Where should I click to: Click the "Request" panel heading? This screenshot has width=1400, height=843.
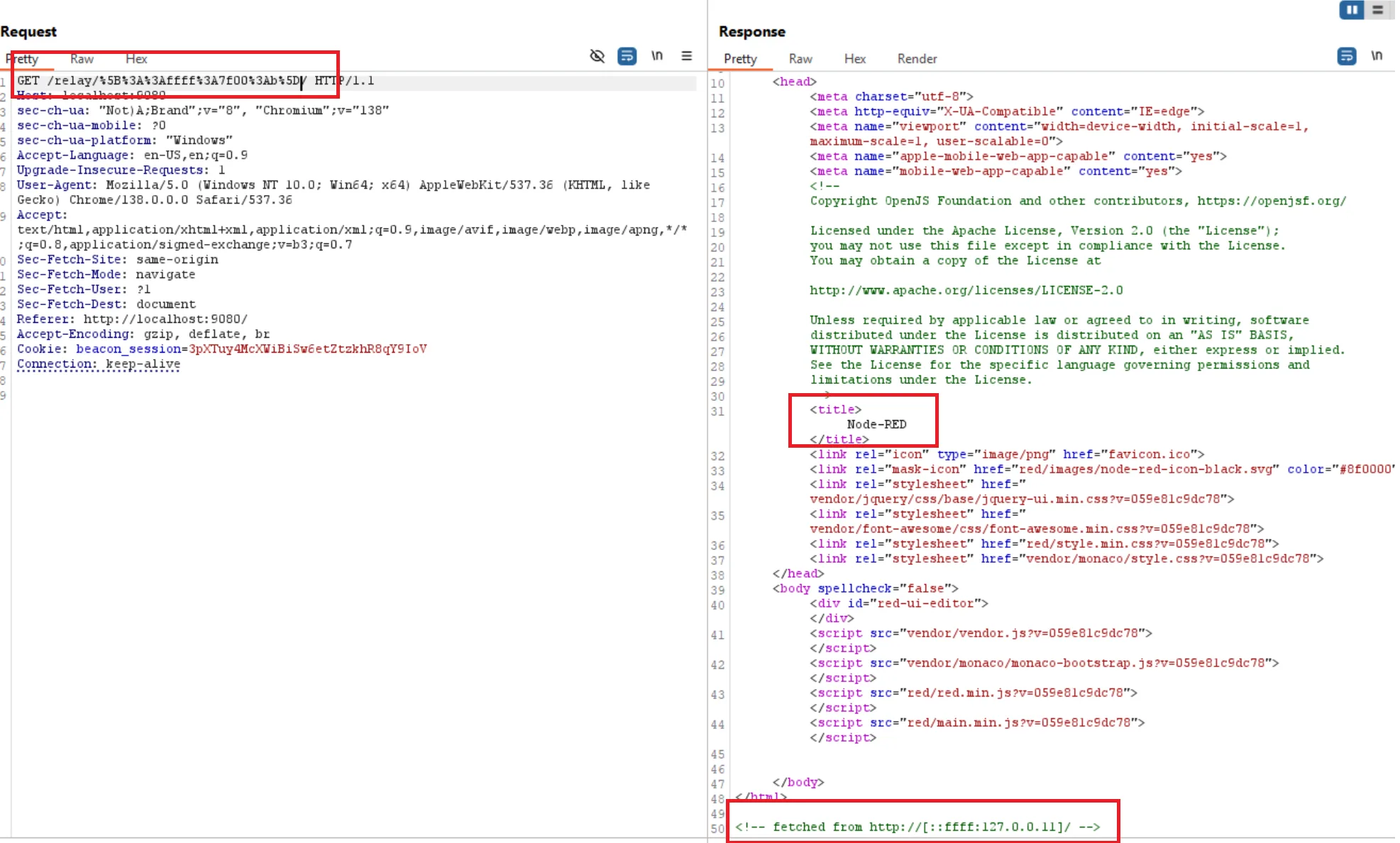[28, 31]
